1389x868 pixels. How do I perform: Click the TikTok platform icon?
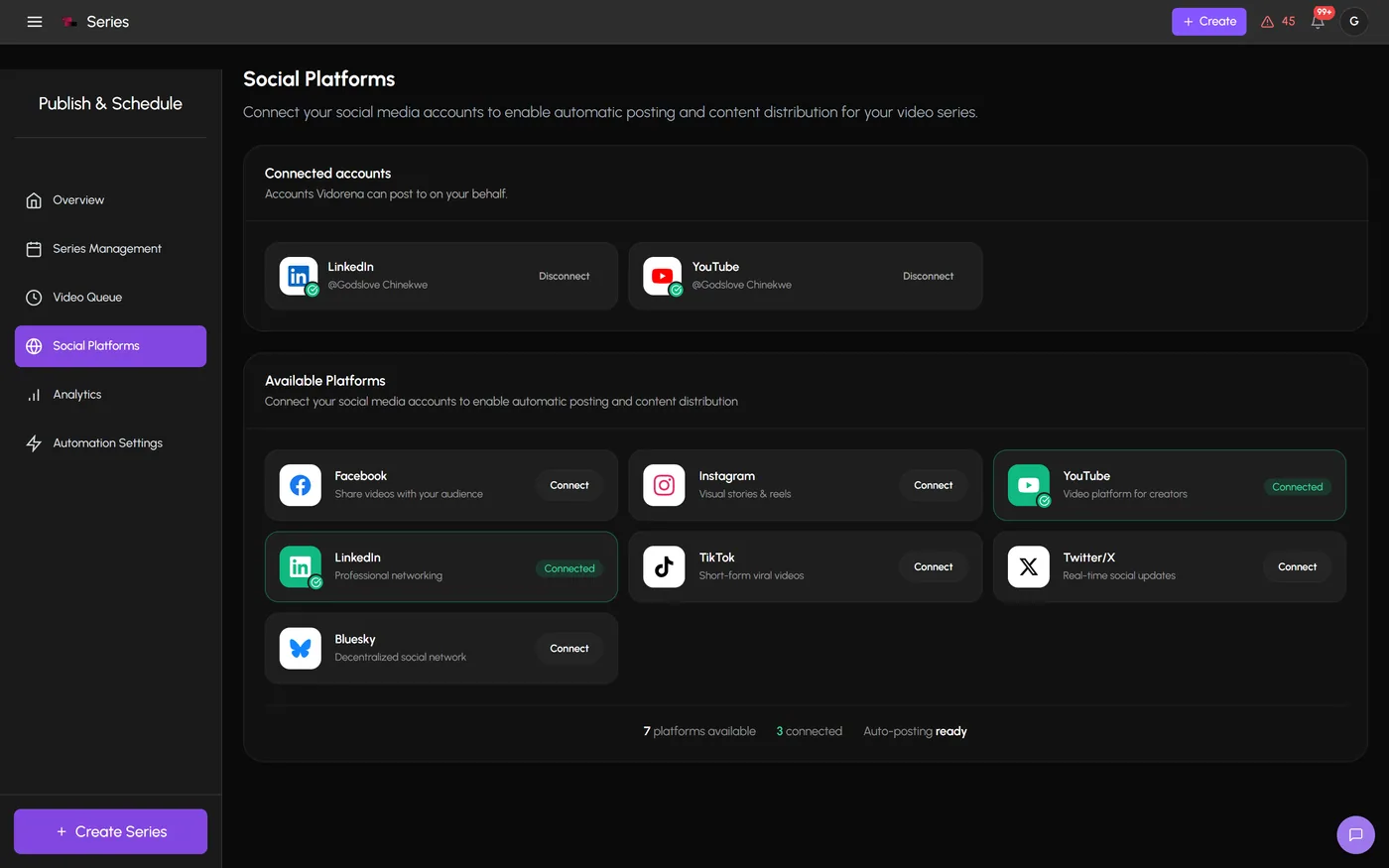pos(664,566)
